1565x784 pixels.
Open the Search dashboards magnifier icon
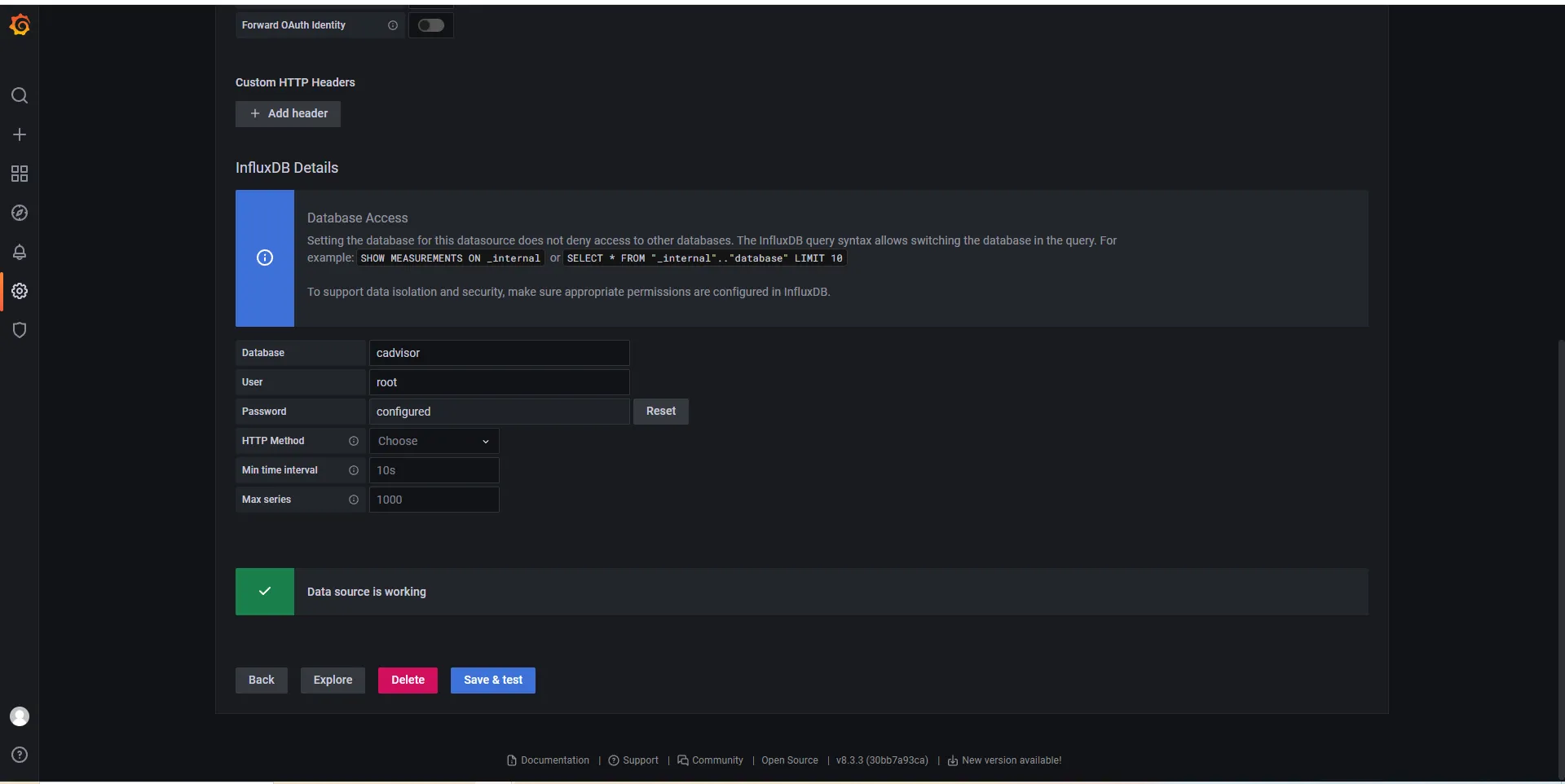point(20,95)
